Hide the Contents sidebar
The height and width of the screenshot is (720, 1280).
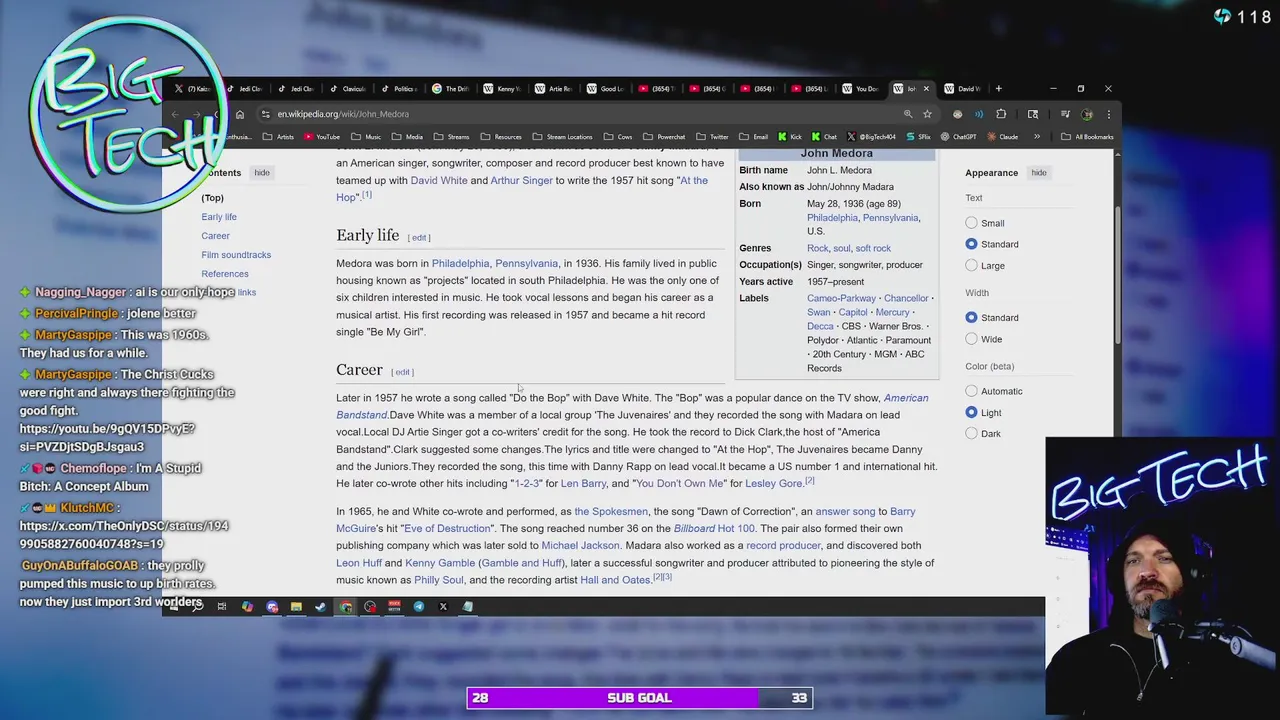point(262,173)
